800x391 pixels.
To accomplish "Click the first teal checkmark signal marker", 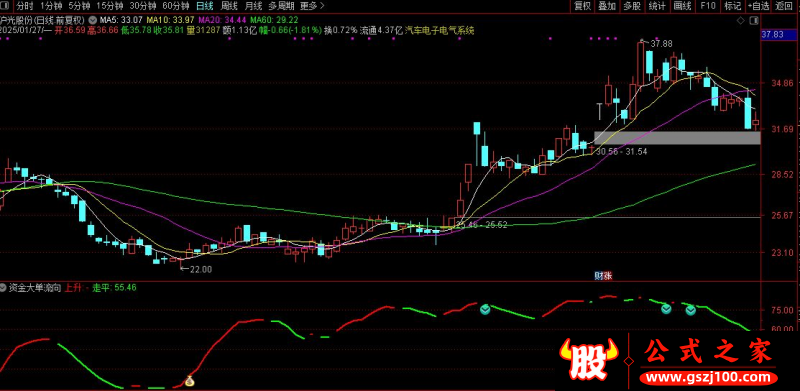I will (x=485, y=309).
